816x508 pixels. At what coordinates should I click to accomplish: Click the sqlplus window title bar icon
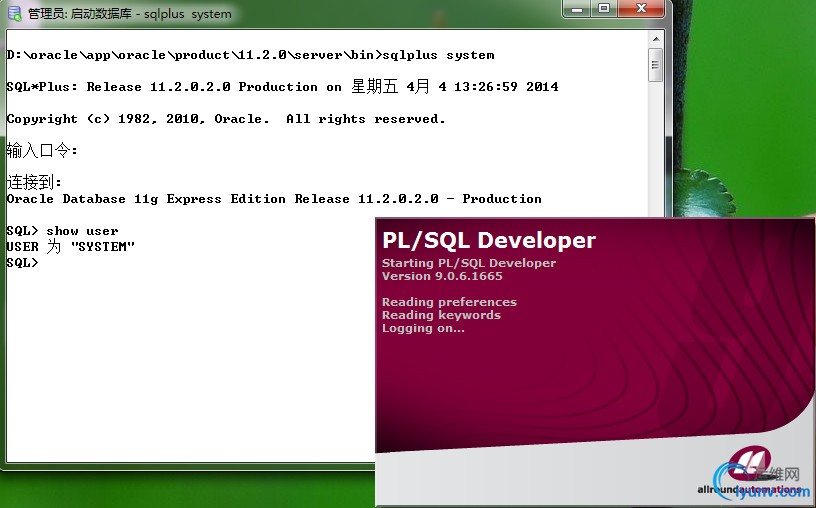pyautogui.click(x=15, y=14)
